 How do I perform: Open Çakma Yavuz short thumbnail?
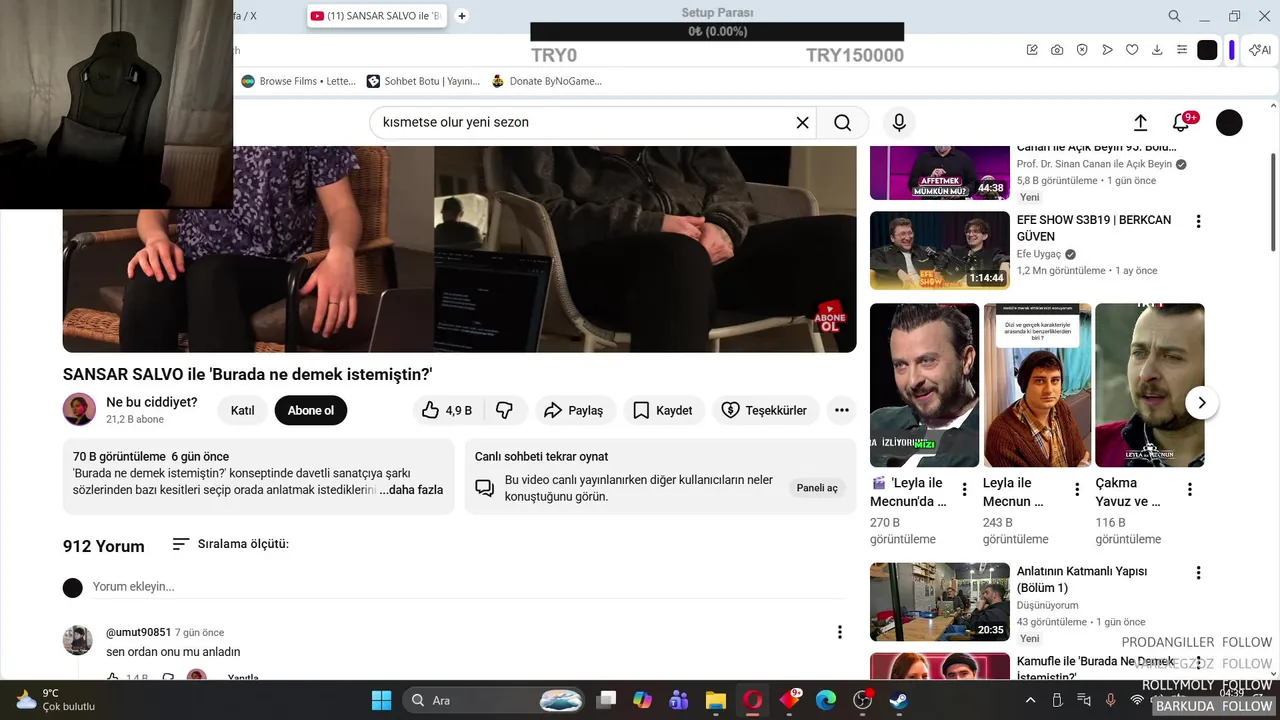click(x=1150, y=385)
